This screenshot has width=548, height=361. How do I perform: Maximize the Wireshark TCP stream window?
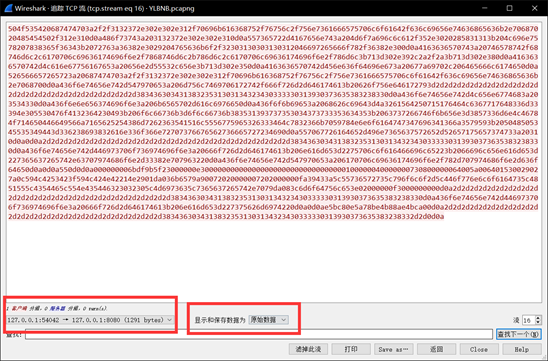510,8
